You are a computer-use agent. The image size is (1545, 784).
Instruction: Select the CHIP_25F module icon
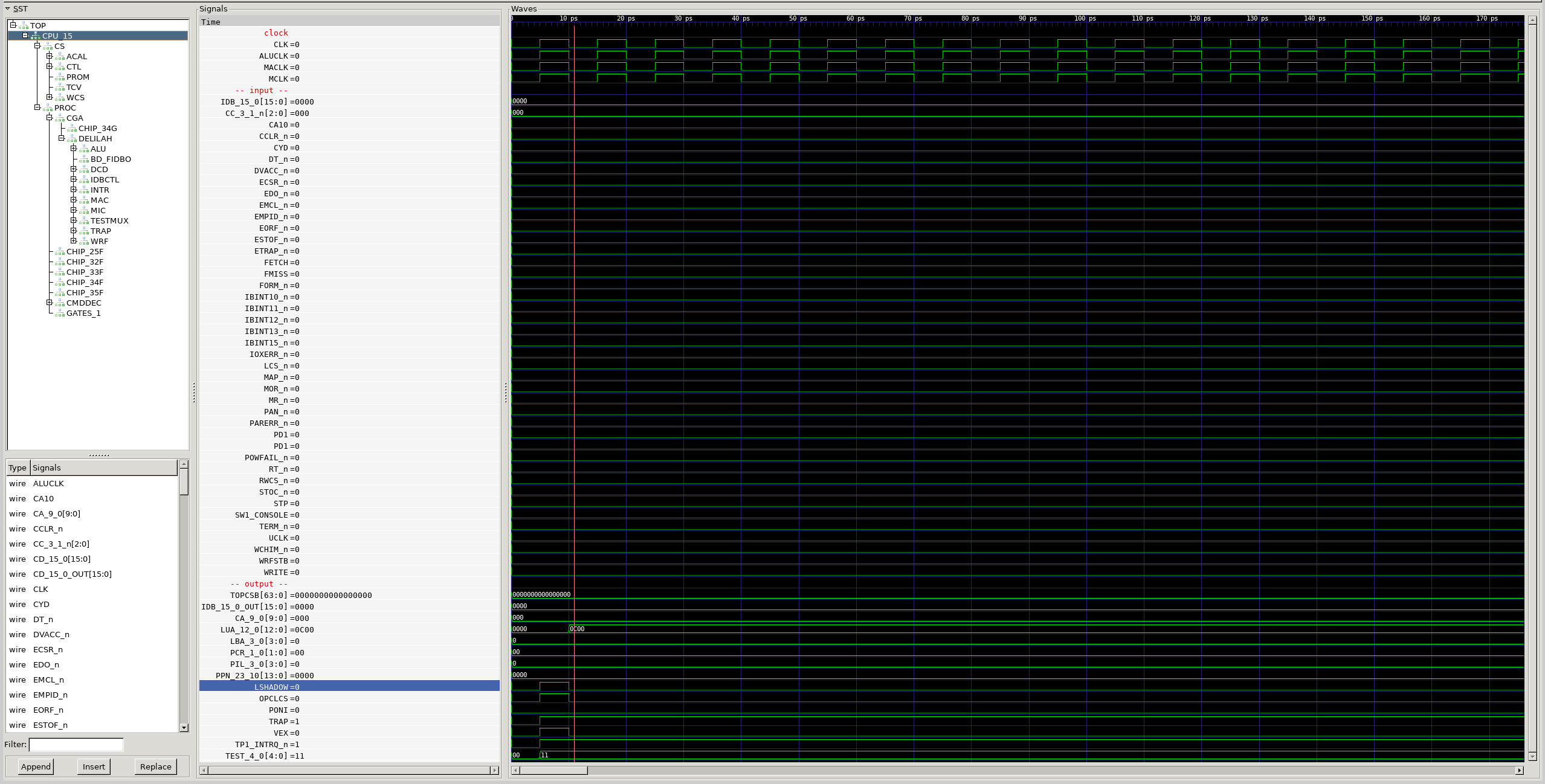[60, 252]
